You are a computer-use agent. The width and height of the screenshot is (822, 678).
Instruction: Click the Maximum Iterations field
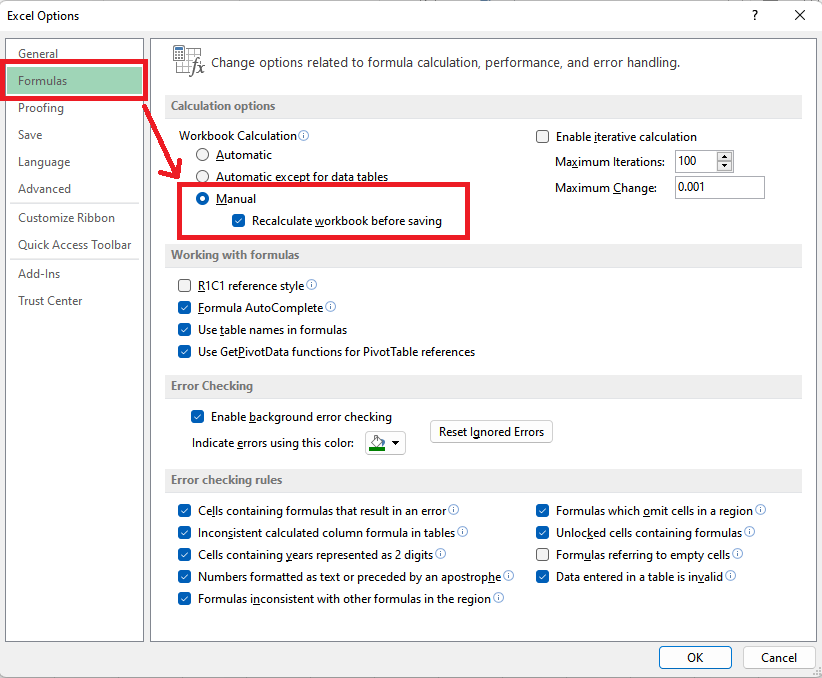click(696, 161)
